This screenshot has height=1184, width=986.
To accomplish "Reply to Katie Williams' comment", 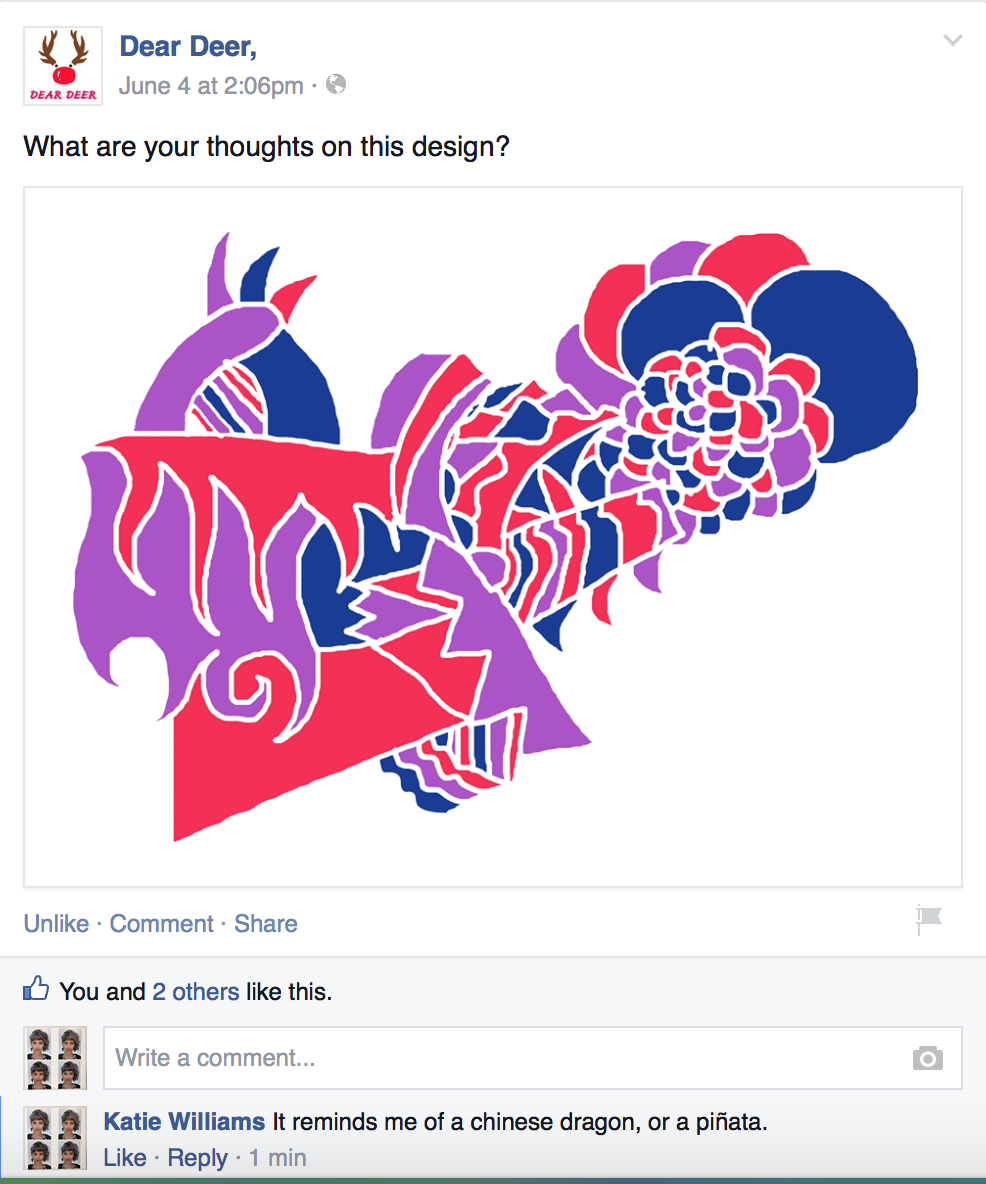I will (197, 1158).
